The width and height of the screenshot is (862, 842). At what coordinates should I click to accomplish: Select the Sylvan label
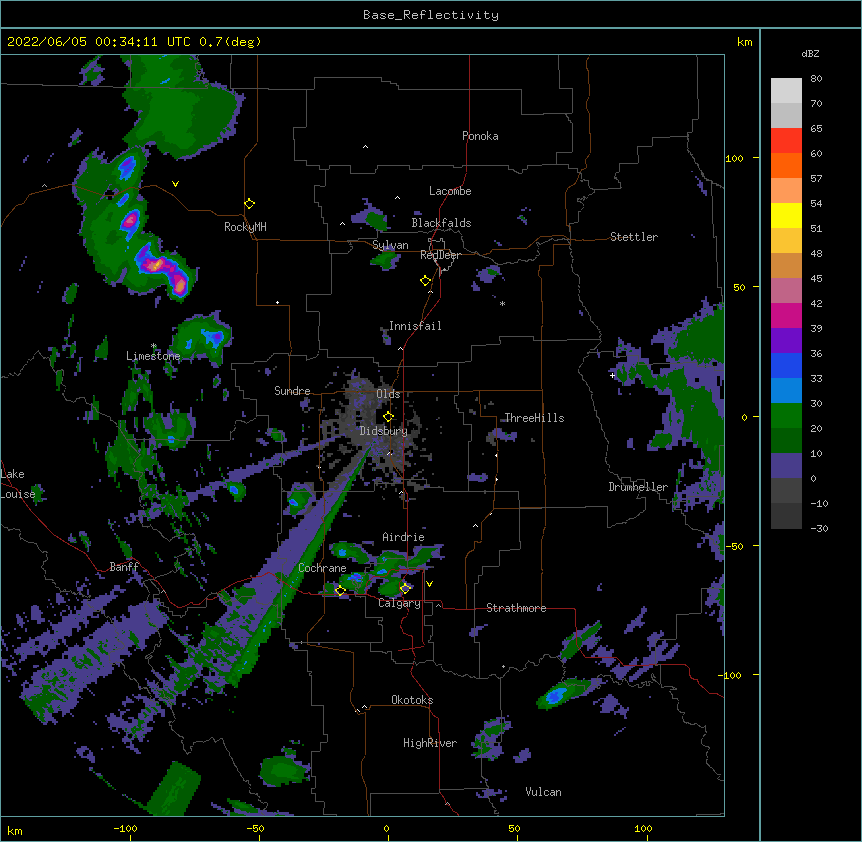(390, 245)
